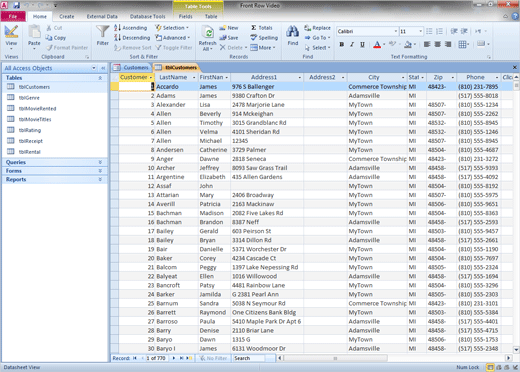
Task: Open tblMovieRented table
Action: (37, 109)
